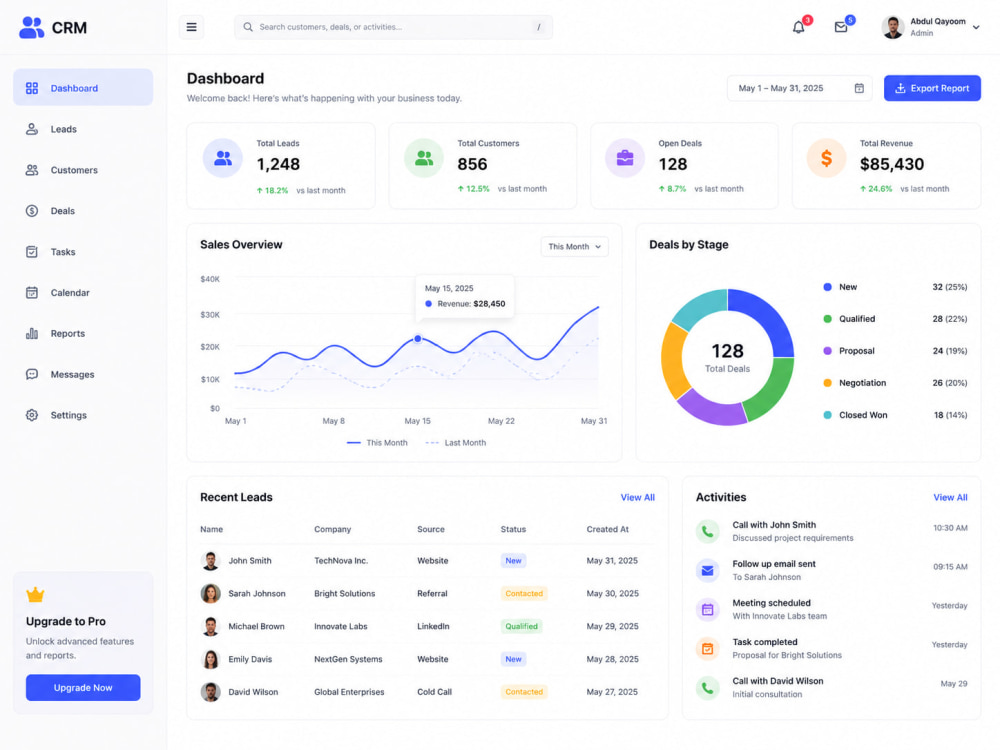This screenshot has width=1000, height=750.
Task: Open Reports from sidebar
Action: pyautogui.click(x=83, y=333)
